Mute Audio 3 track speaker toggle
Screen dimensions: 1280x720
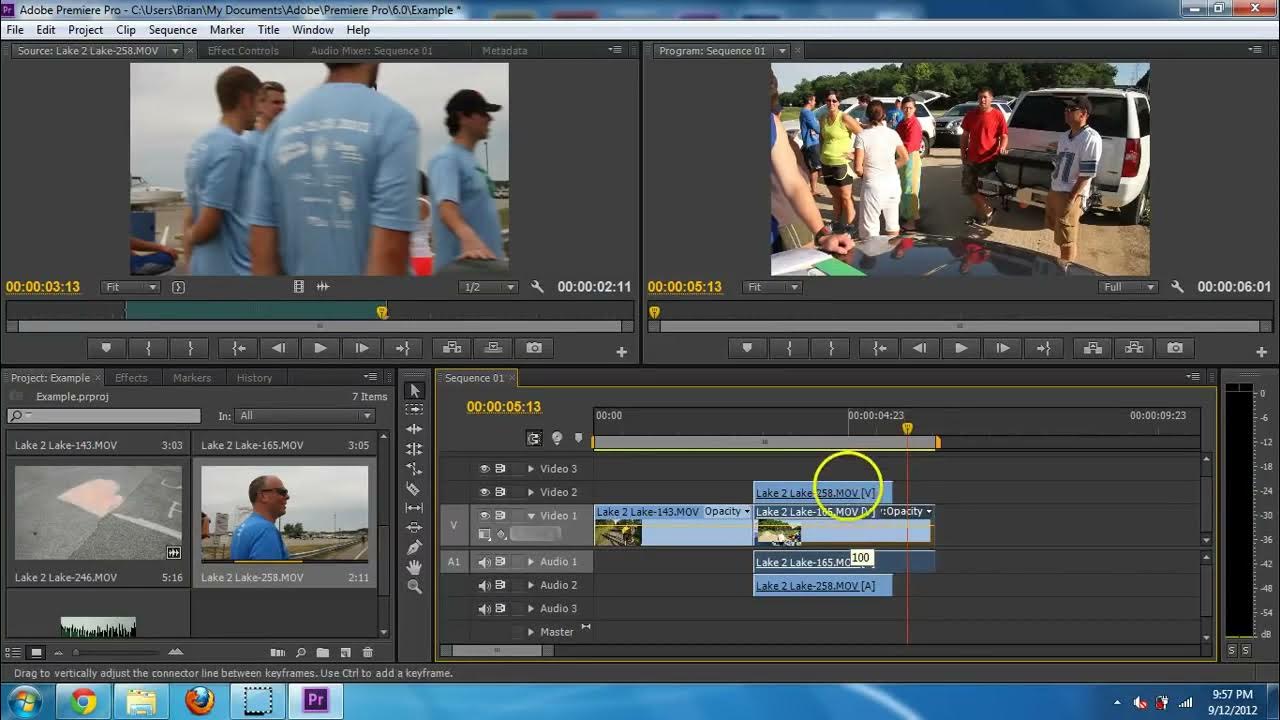pyautogui.click(x=485, y=608)
